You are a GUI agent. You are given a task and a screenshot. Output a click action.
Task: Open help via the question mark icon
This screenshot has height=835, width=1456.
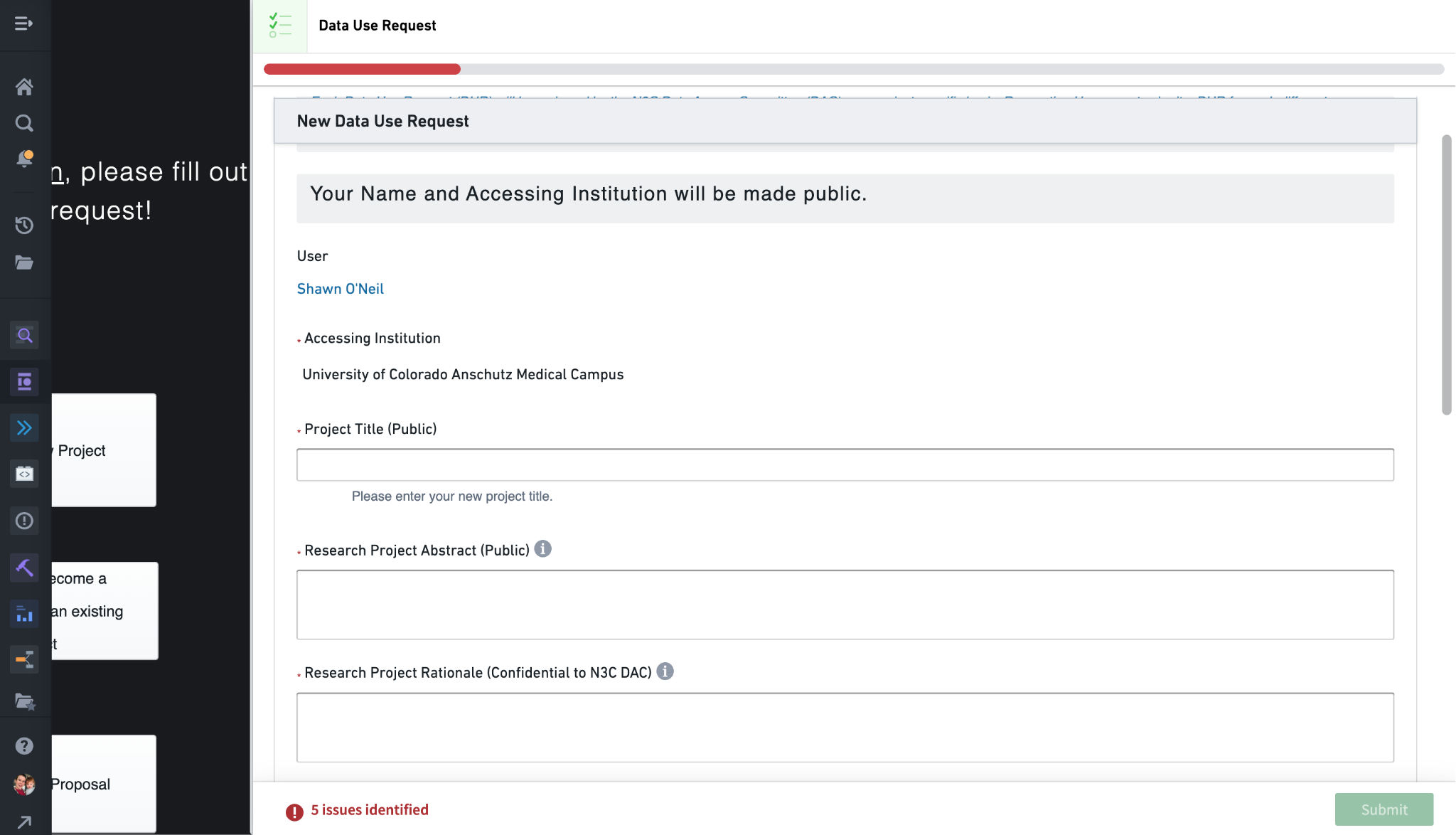click(25, 745)
